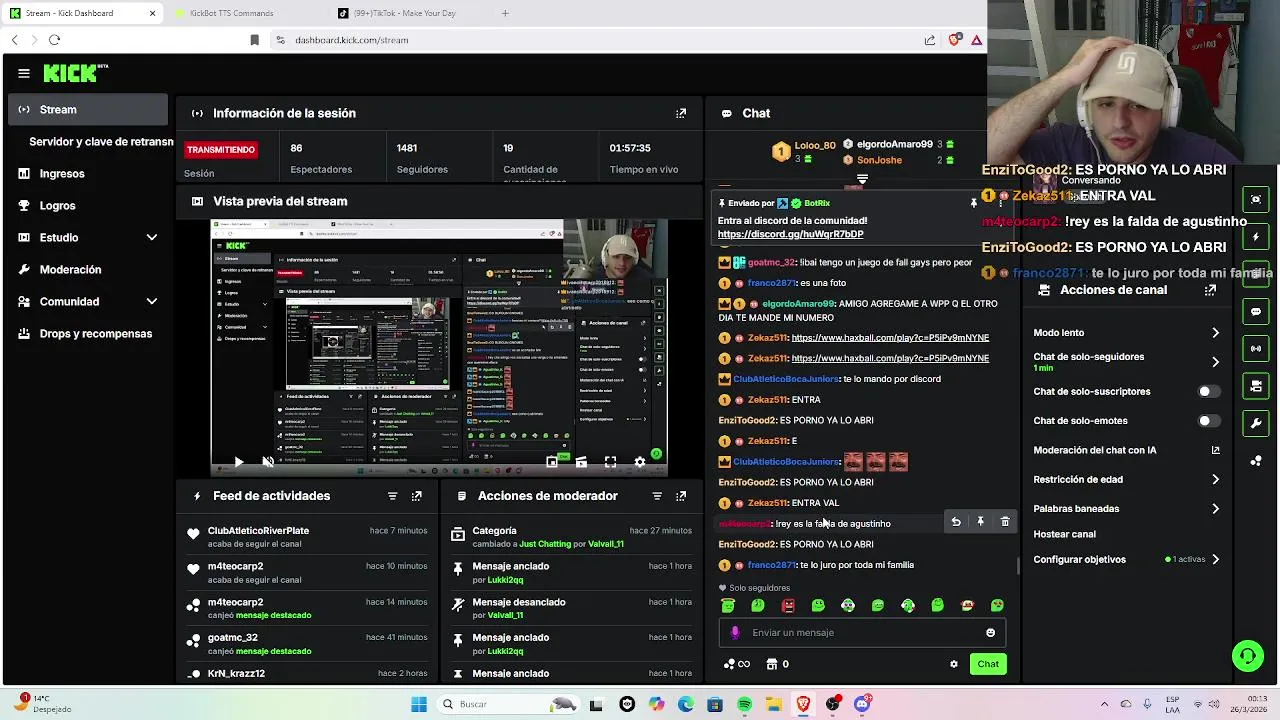Click the taskbar Buscar search box
Screen dimensions: 1280x720
point(506,704)
